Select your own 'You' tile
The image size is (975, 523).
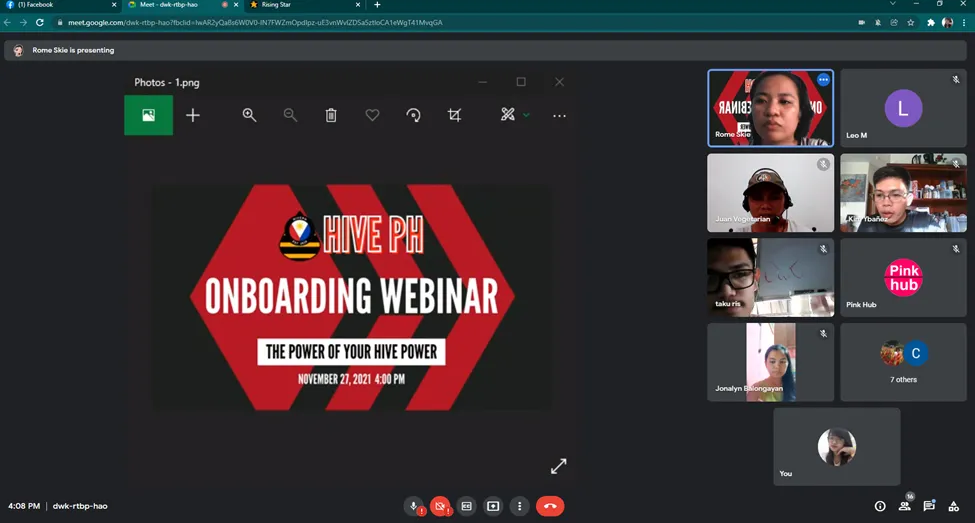click(x=837, y=447)
